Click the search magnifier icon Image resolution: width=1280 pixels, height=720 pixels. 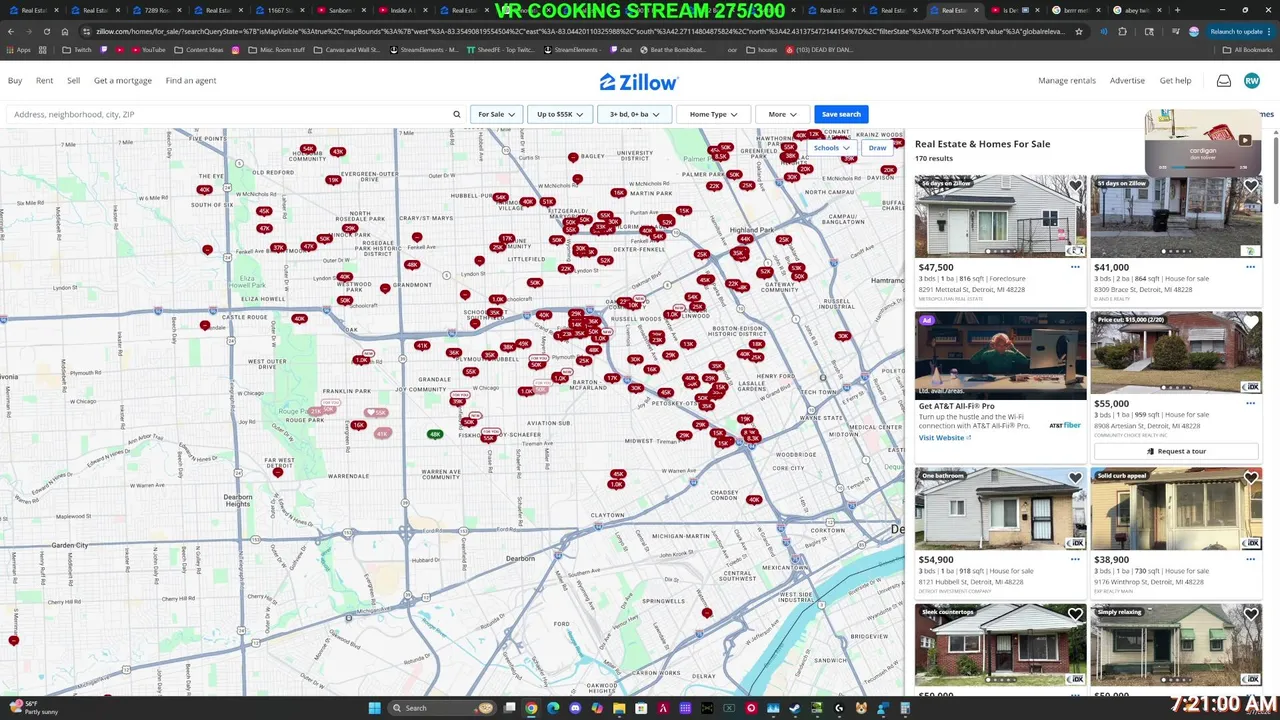[x=457, y=114]
